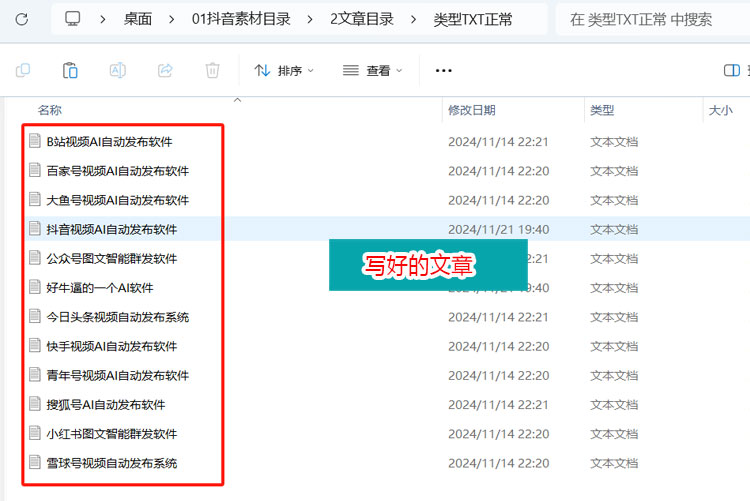Click the 2024/11/21 19:40 date of 抖音视频AI自动发布软件
Viewport: 750px width, 501px height.
point(498,230)
